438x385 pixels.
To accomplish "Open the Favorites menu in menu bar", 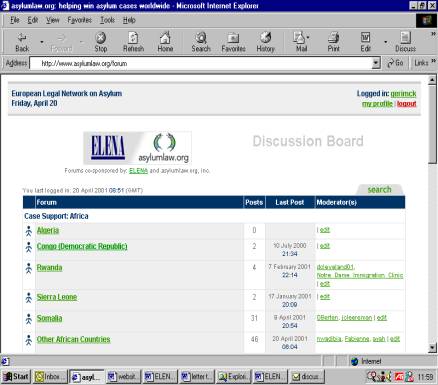I will click(x=79, y=20).
